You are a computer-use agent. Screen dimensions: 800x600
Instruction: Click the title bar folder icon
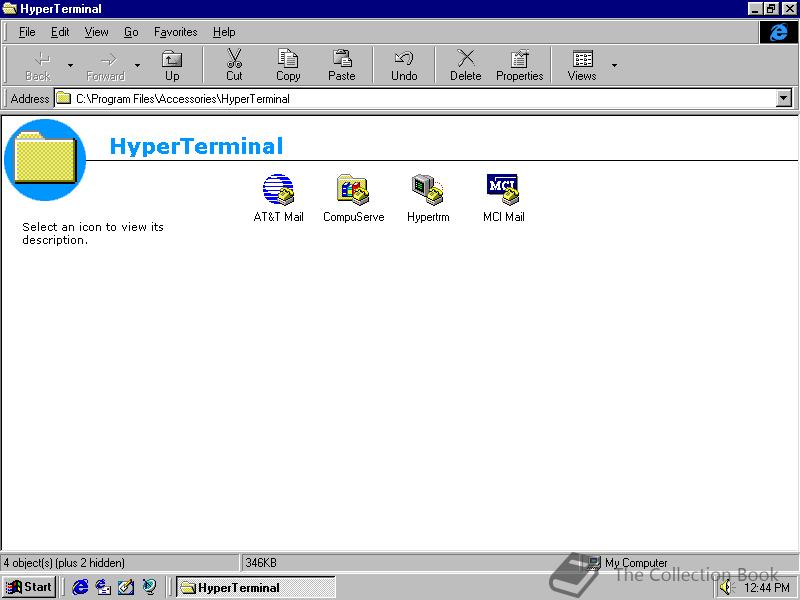[x=10, y=9]
